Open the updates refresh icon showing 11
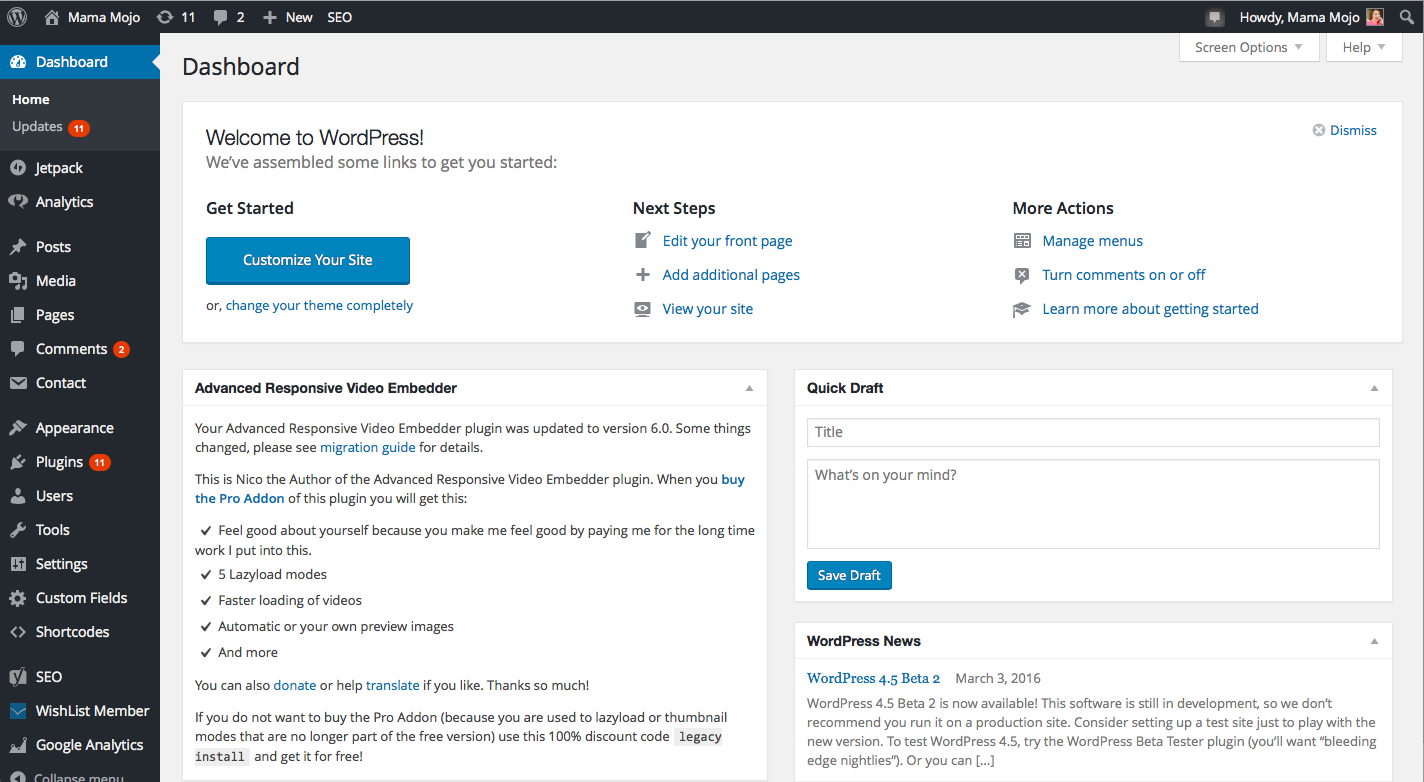Image resolution: width=1424 pixels, height=782 pixels. (164, 17)
